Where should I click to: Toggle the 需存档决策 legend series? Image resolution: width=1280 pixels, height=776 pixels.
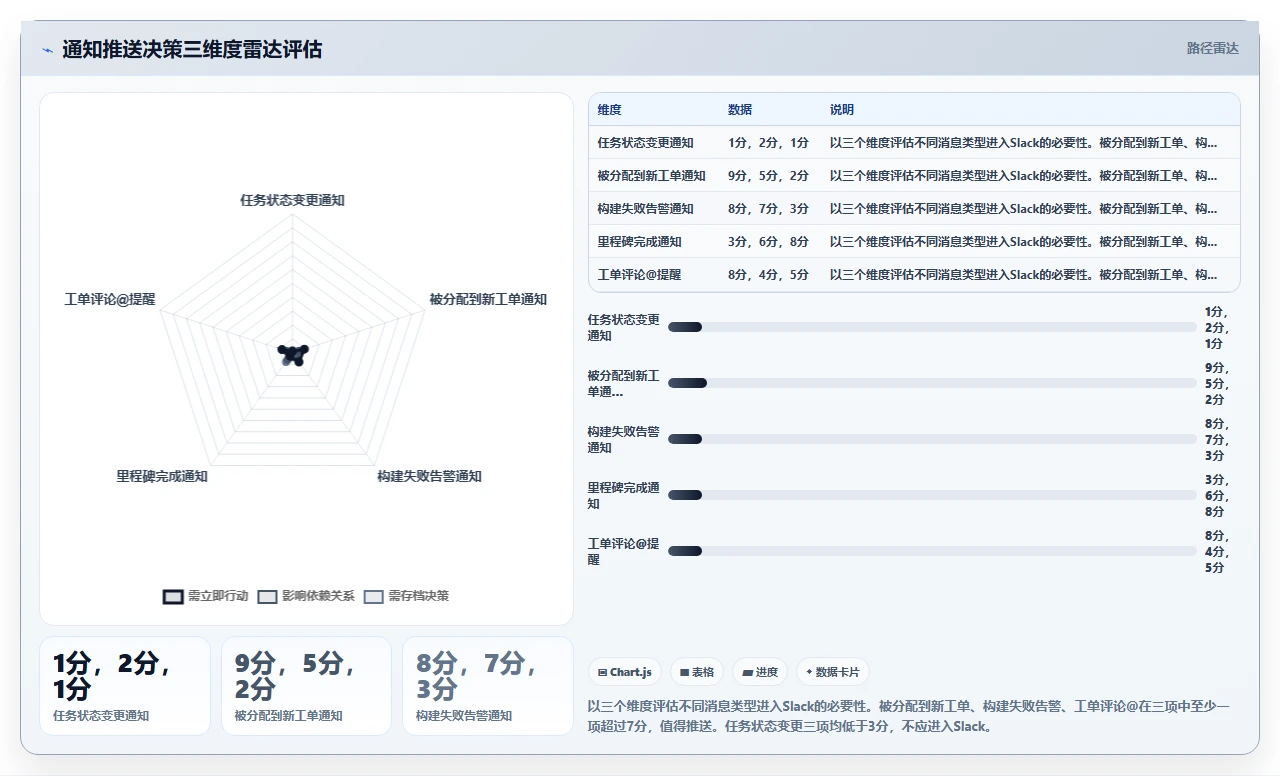point(406,596)
